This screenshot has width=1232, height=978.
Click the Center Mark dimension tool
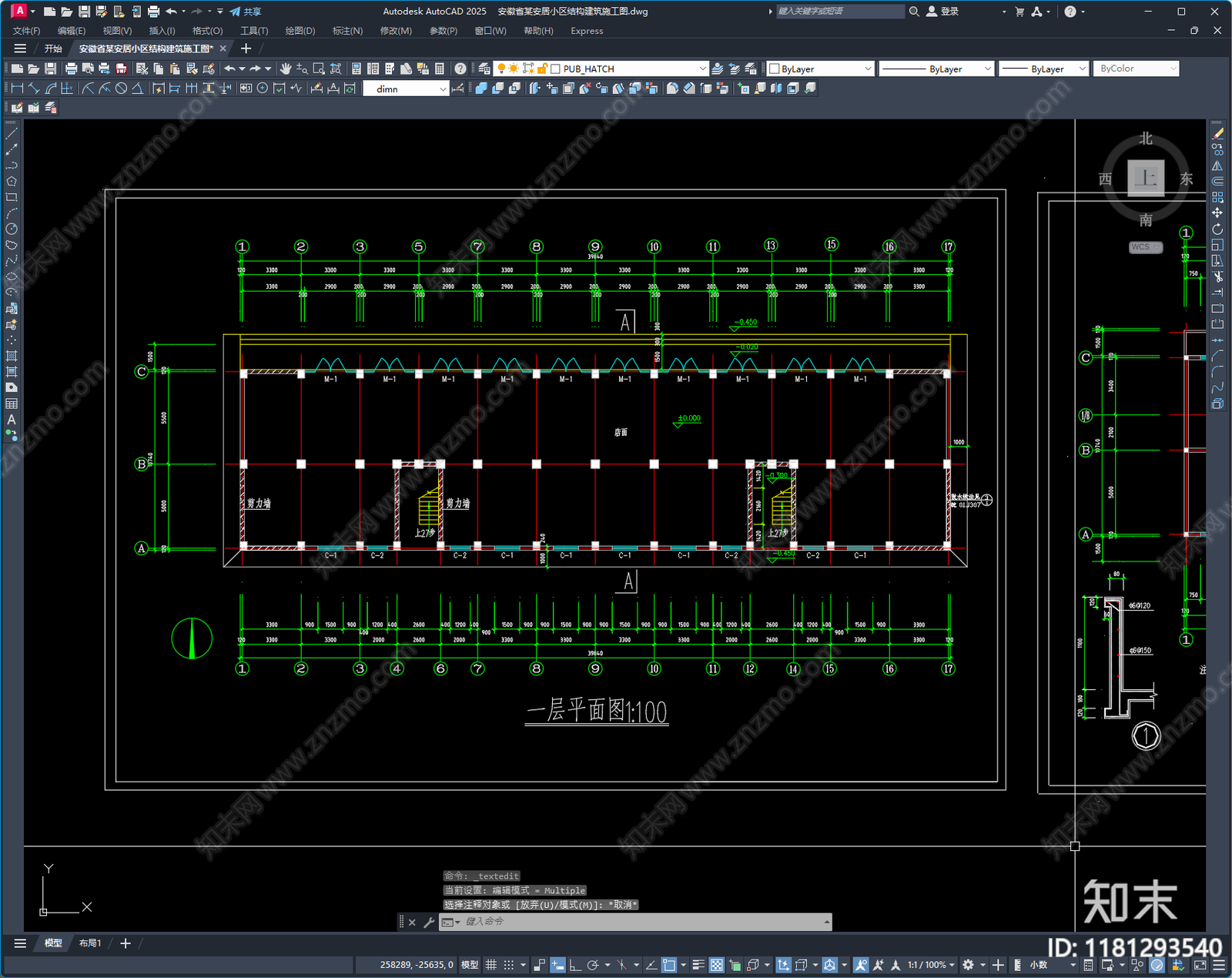(x=263, y=89)
